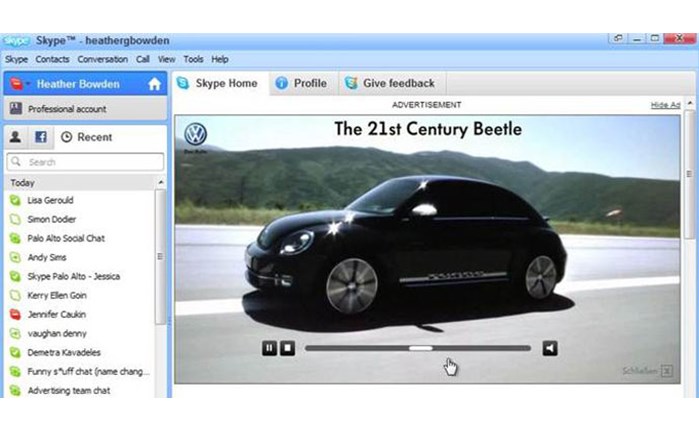Click status icon beside Demetra Kavadeles
The width and height of the screenshot is (699, 430).
point(15,352)
